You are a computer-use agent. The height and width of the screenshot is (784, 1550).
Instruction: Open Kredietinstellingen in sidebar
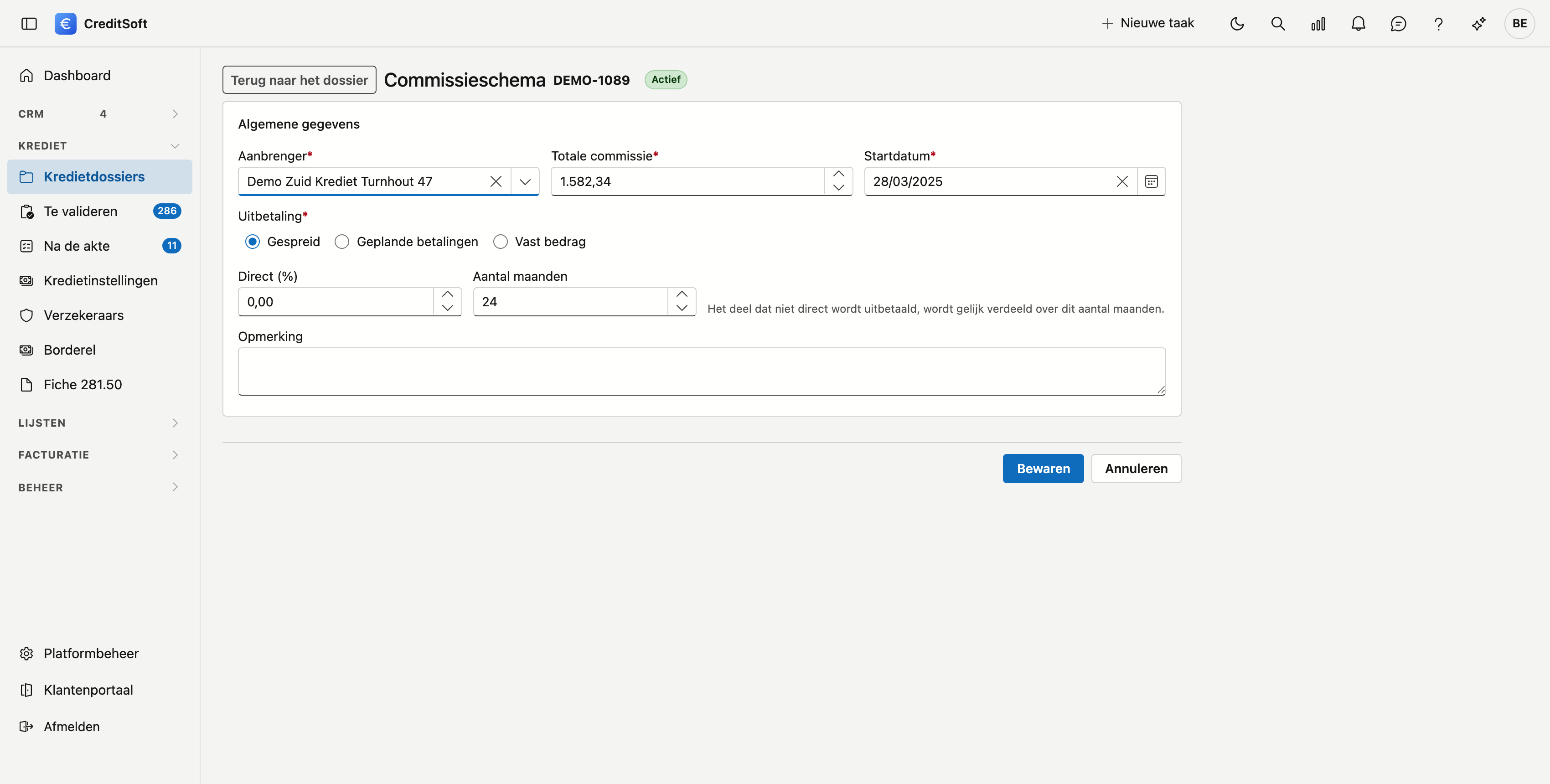(x=99, y=280)
